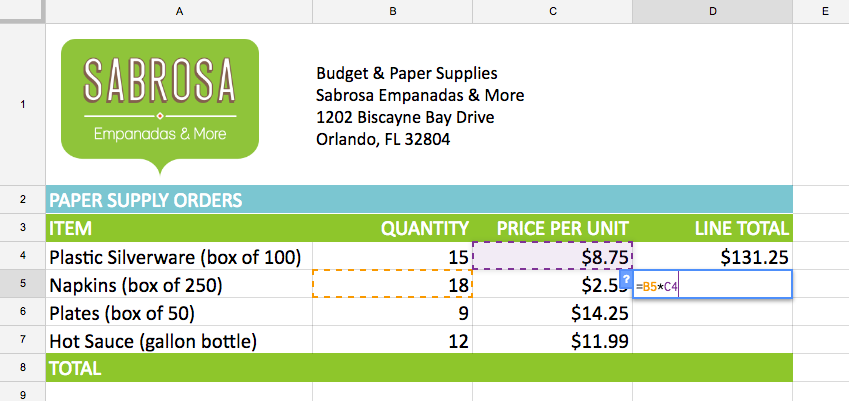The width and height of the screenshot is (849, 401).
Task: Select column D header
Action: pyautogui.click(x=712, y=11)
